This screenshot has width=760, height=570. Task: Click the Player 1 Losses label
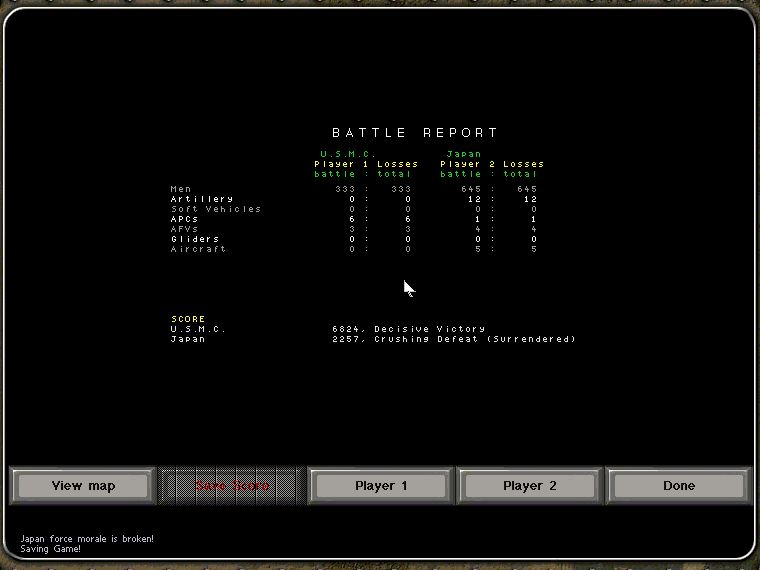pyautogui.click(x=366, y=164)
